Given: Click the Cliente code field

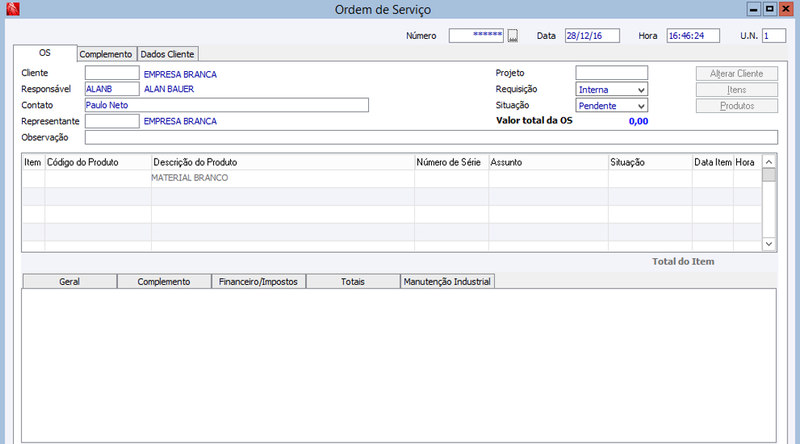Looking at the screenshot, I should pos(112,73).
